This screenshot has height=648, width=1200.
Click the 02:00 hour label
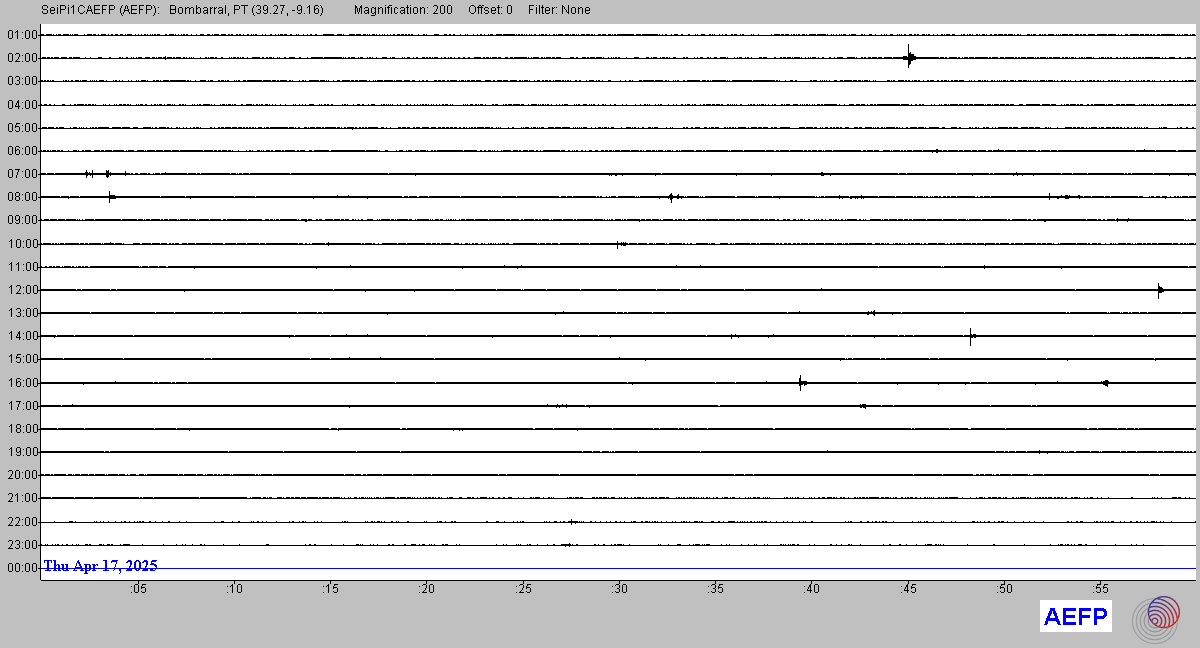click(21, 58)
